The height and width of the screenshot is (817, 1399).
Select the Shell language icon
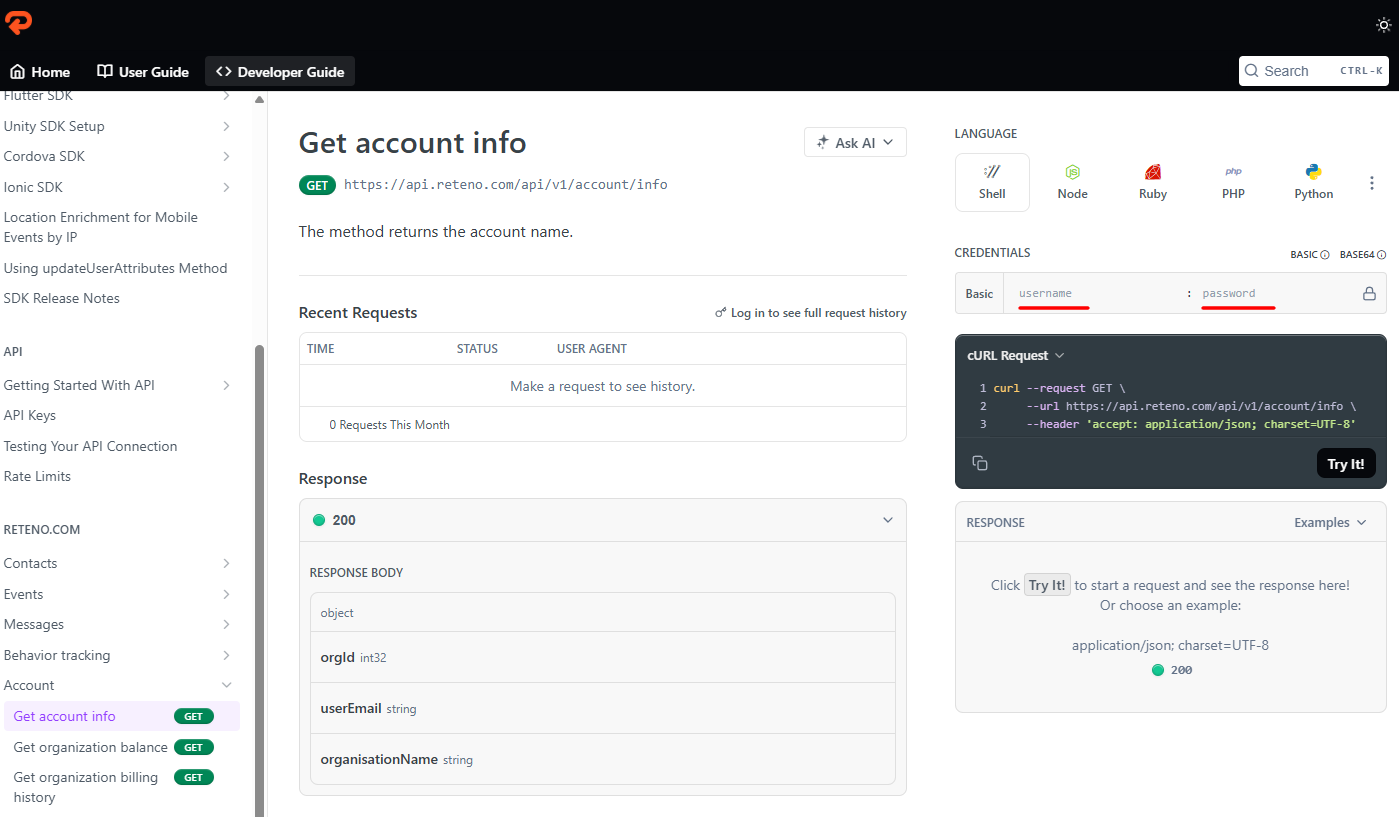point(992,182)
